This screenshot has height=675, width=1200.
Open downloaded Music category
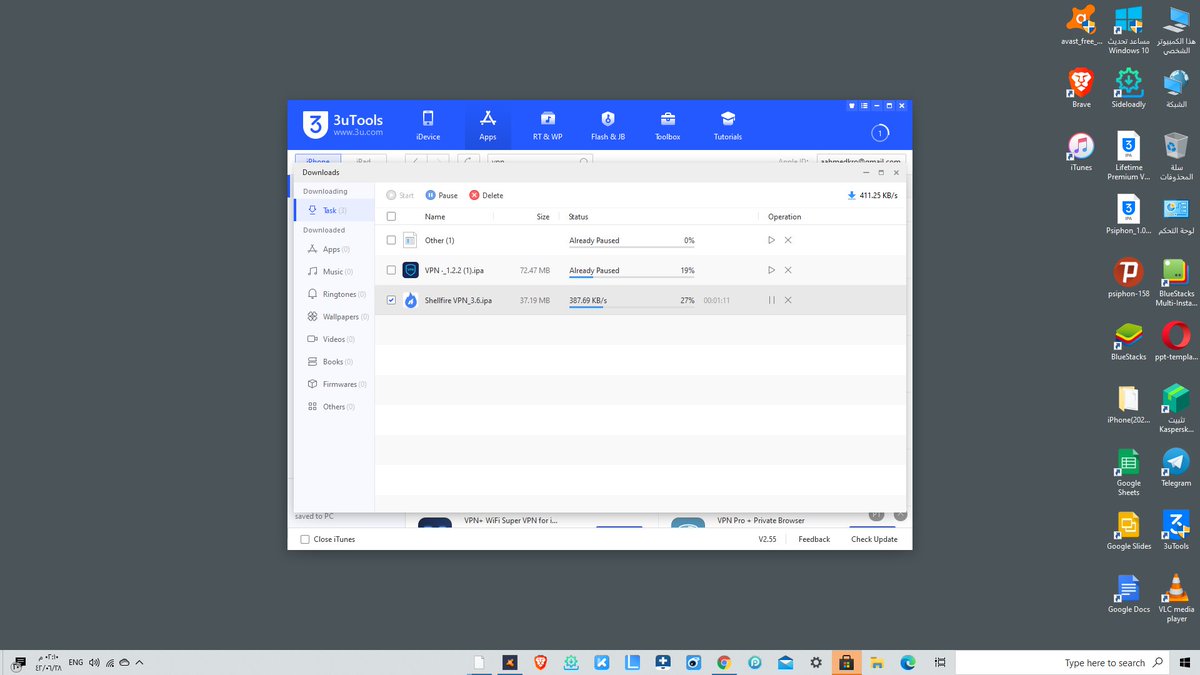pyautogui.click(x=334, y=271)
